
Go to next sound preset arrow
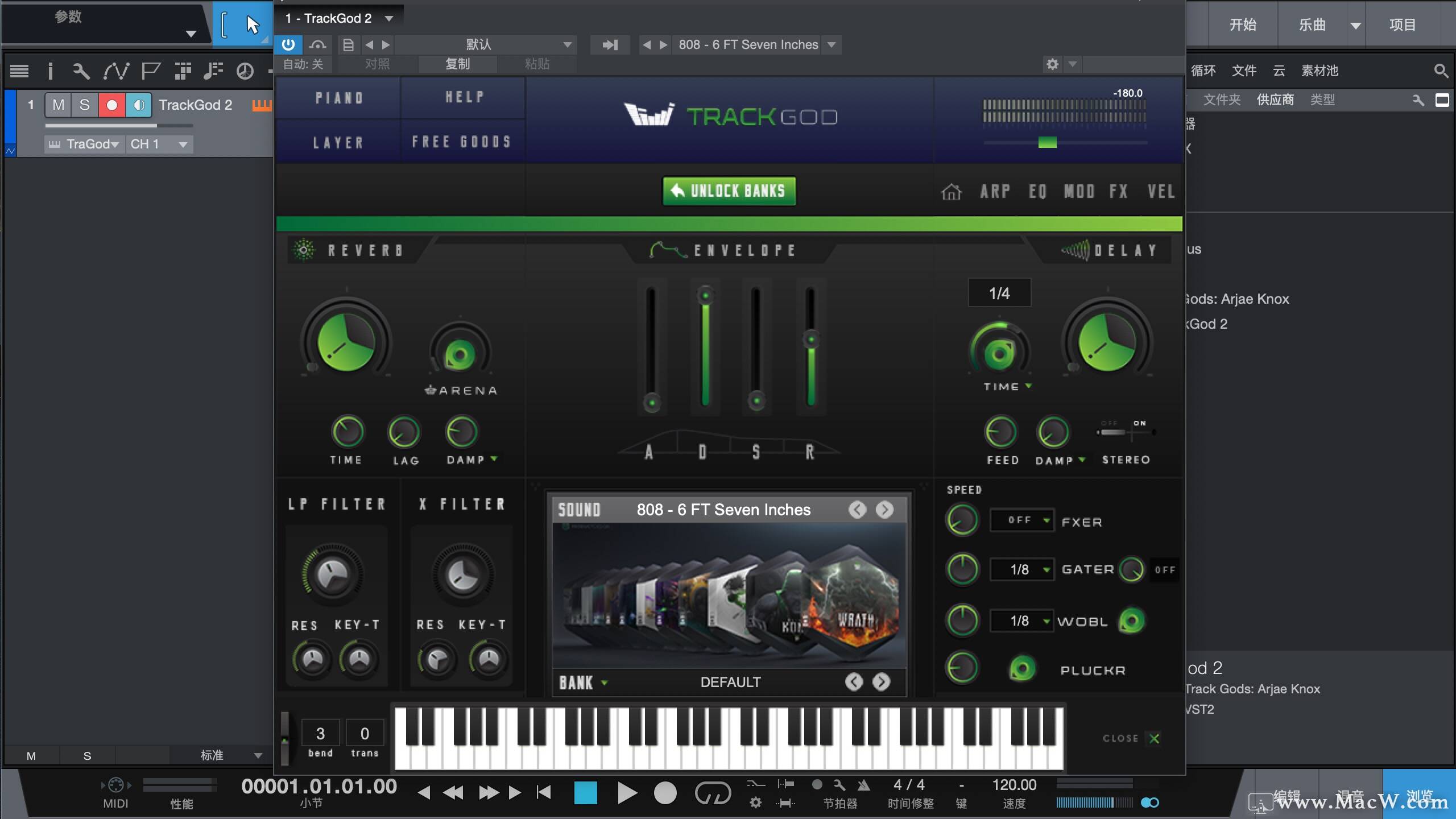pos(884,510)
